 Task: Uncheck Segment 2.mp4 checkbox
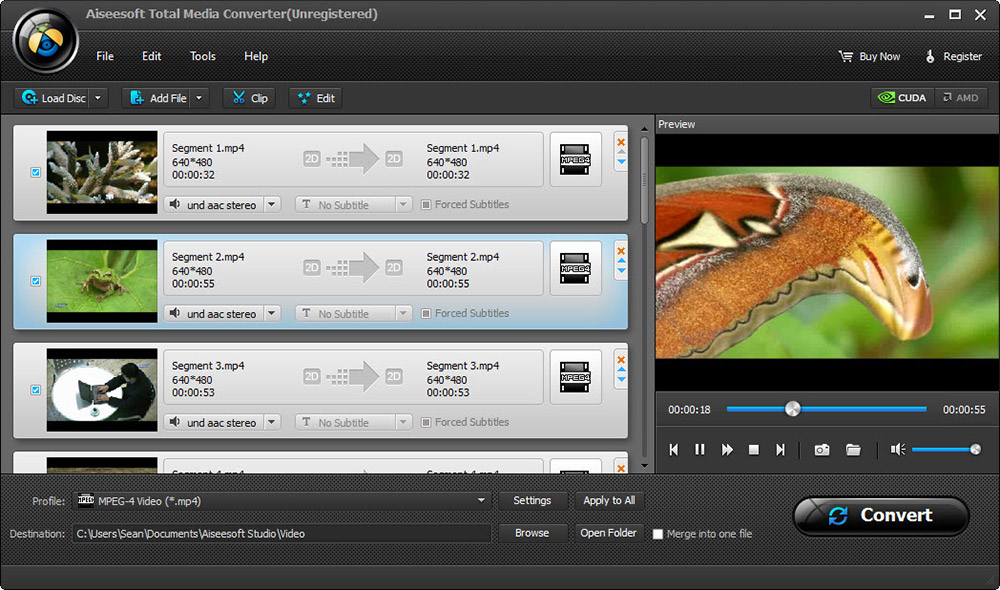pos(36,281)
